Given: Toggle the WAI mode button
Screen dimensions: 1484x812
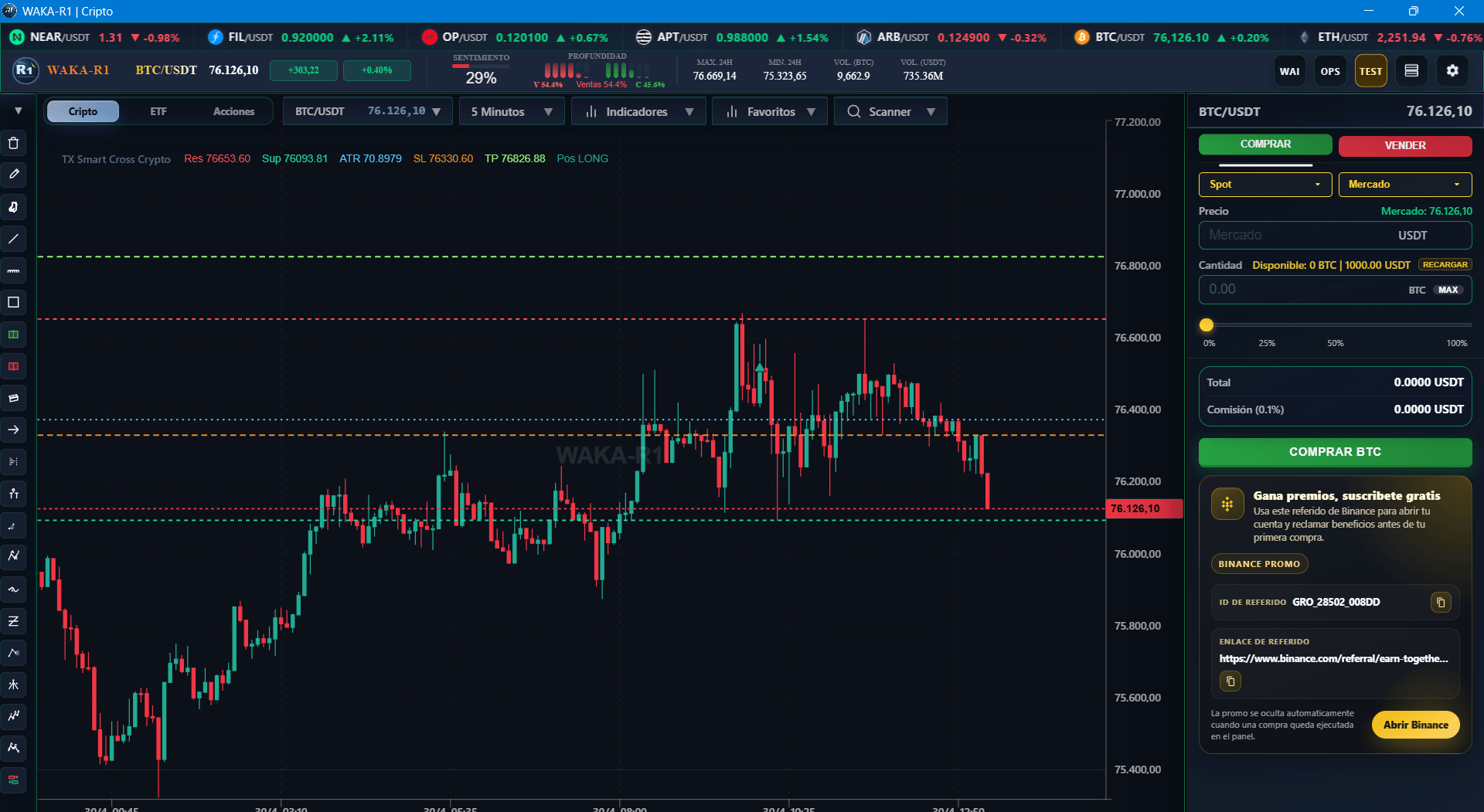Looking at the screenshot, I should click(x=1289, y=71).
